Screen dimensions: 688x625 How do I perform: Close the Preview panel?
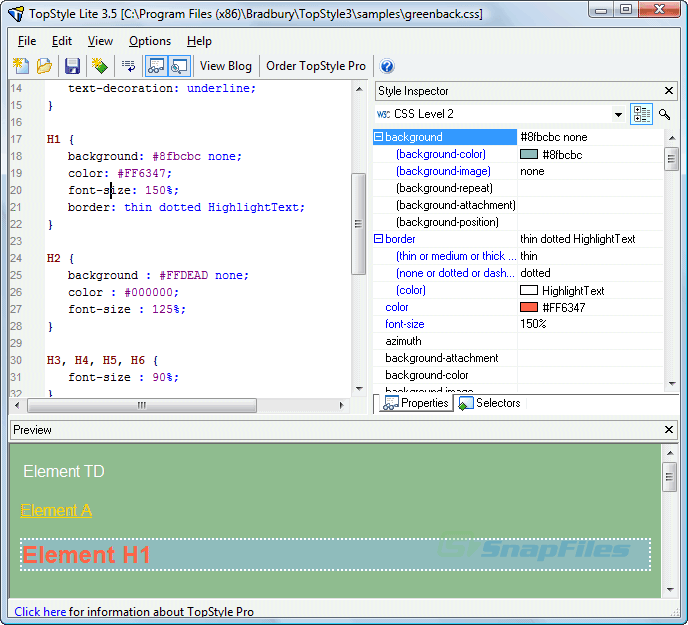click(670, 430)
